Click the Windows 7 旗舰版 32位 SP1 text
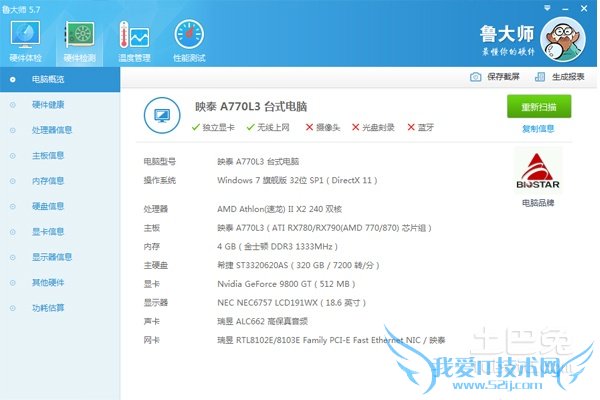Viewport: 600px width, 400px height. (x=297, y=180)
